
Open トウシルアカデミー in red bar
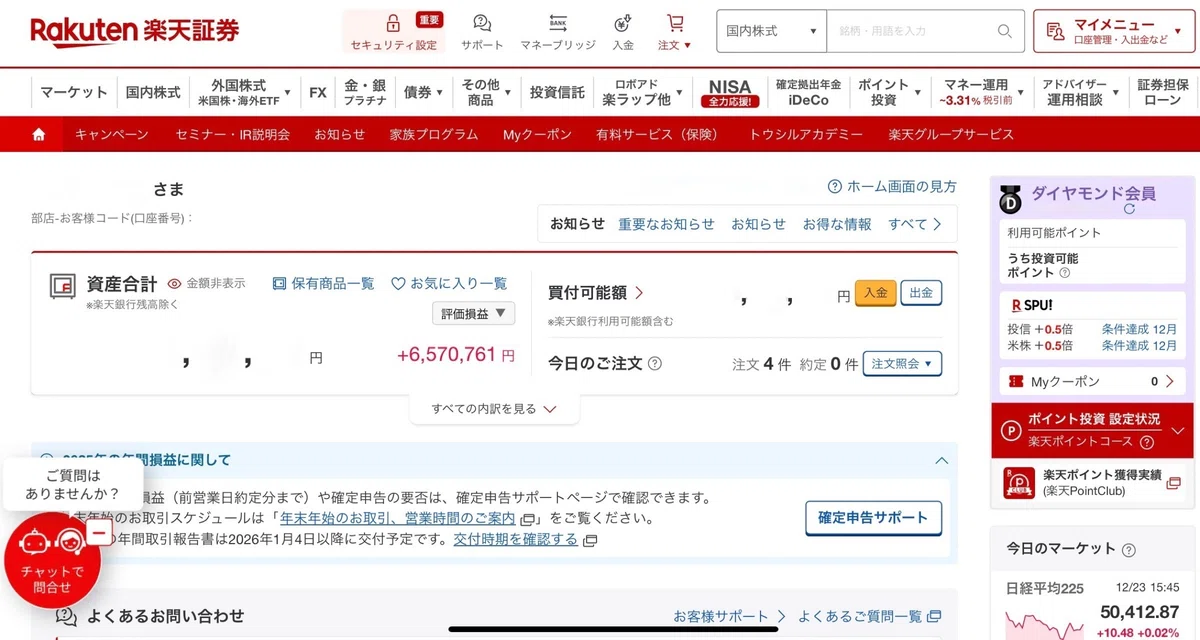tap(806, 134)
